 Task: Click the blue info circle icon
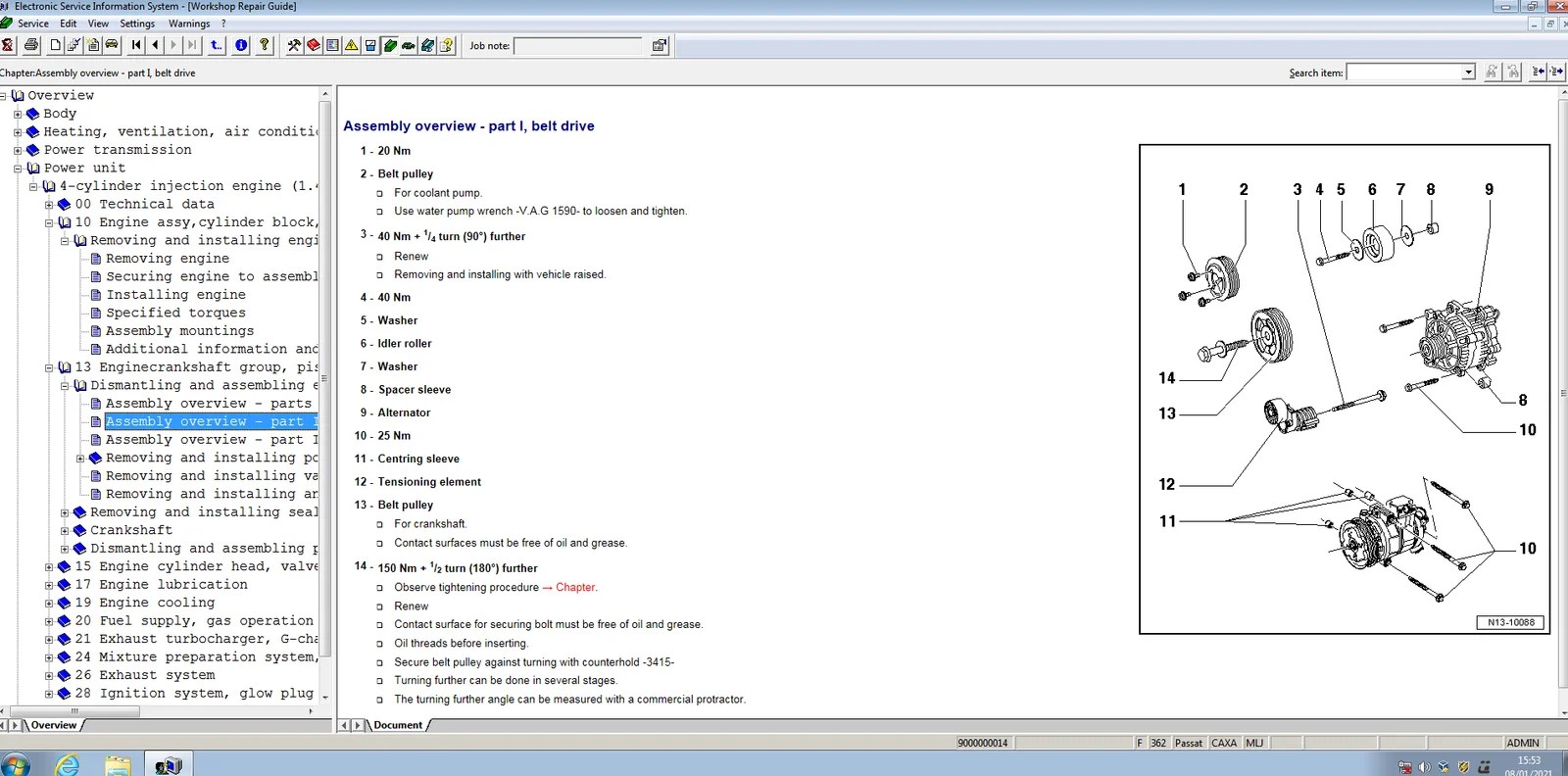[241, 45]
